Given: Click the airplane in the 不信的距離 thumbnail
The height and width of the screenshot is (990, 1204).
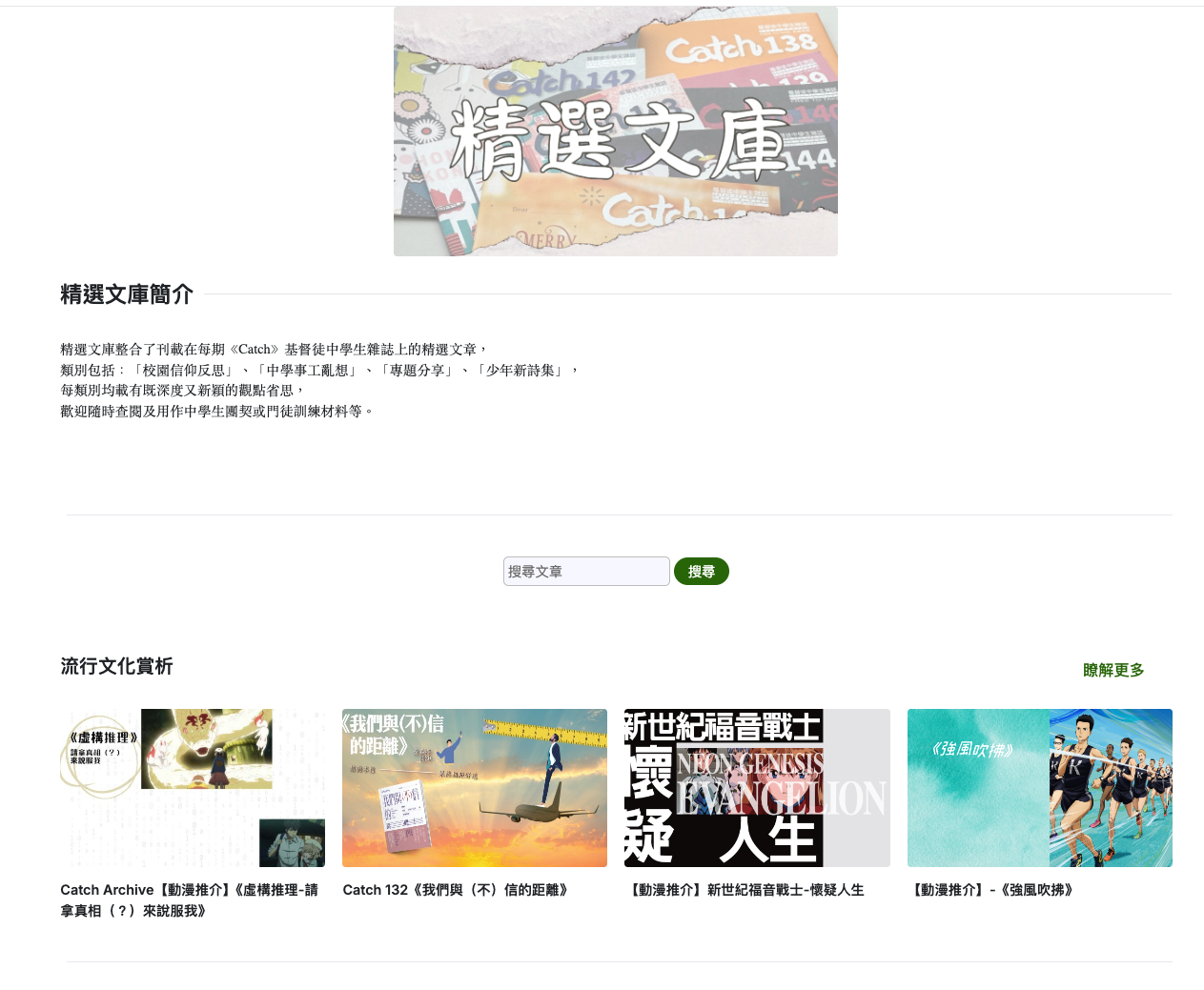Looking at the screenshot, I should point(529,810).
